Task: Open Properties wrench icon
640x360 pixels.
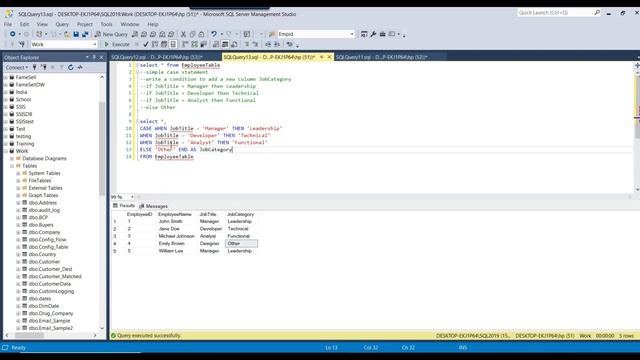Action: [x=373, y=34]
